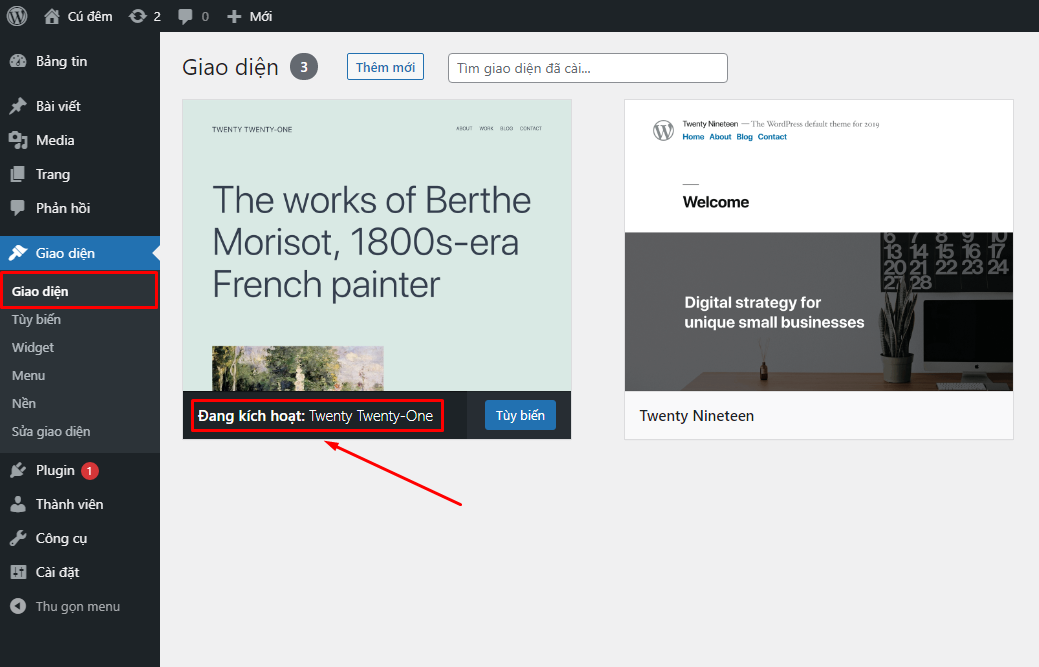Image resolution: width=1039 pixels, height=667 pixels.
Task: Open the comments bubble icon in admin bar
Action: [186, 17]
